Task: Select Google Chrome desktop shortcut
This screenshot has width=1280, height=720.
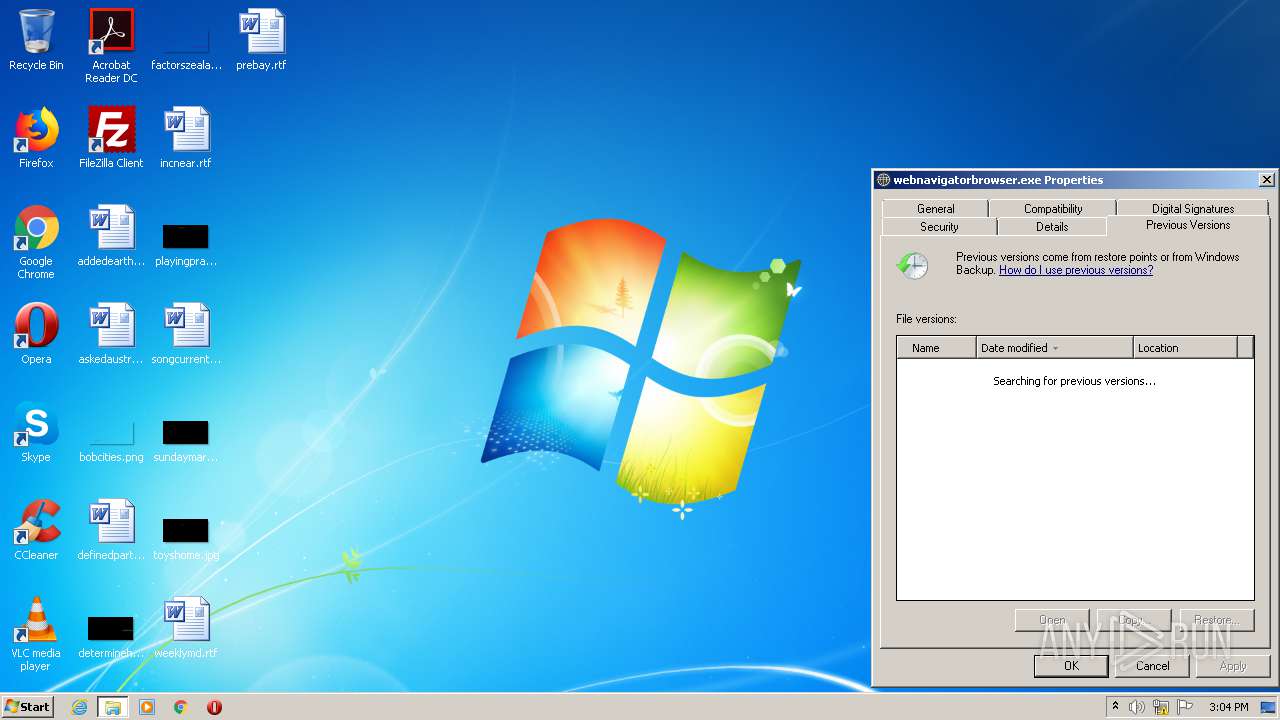Action: [x=36, y=242]
